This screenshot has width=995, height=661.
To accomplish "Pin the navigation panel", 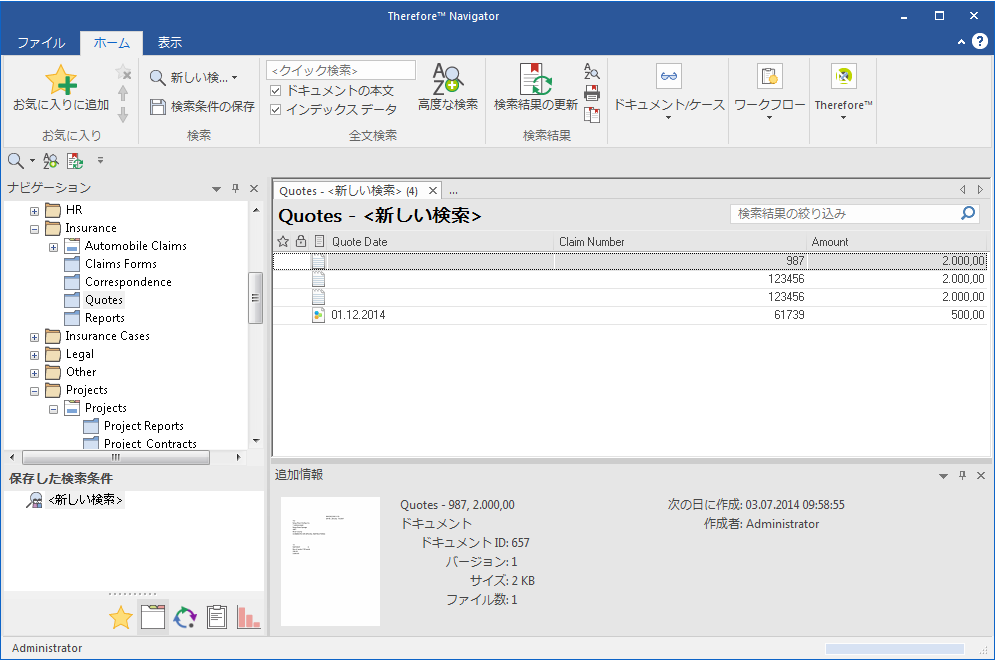I will point(235,188).
